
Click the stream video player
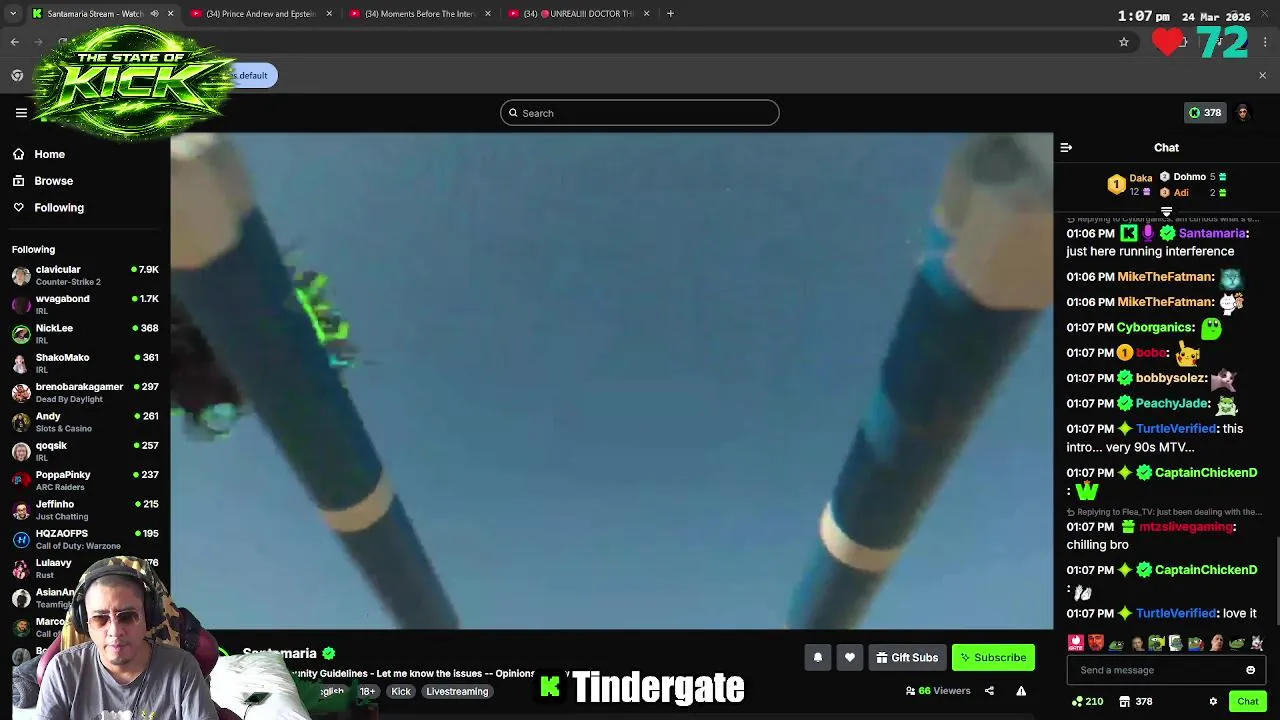pyautogui.click(x=611, y=381)
